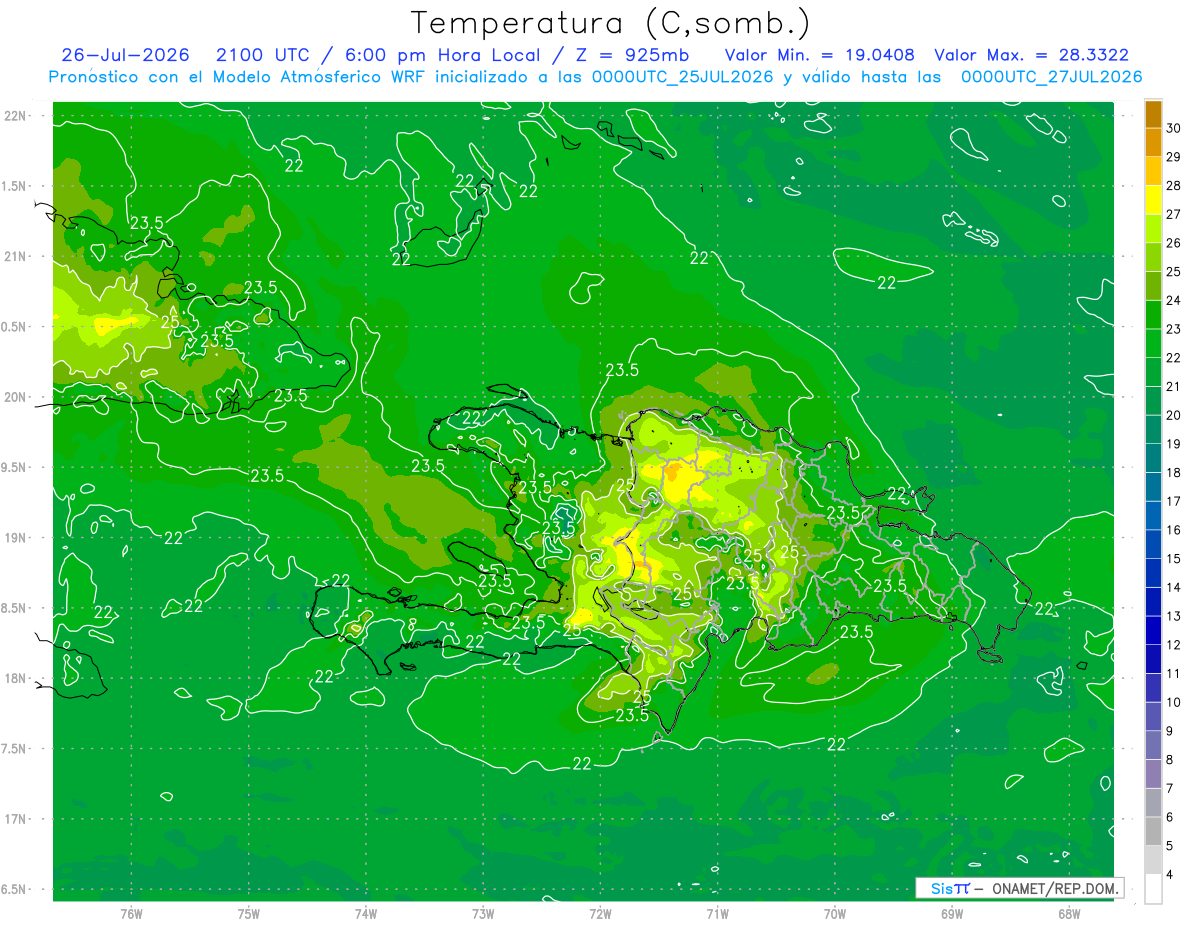The image size is (1200, 927).
Task: Click the green legend swatch between 22 and 23
Action: (x=1153, y=343)
